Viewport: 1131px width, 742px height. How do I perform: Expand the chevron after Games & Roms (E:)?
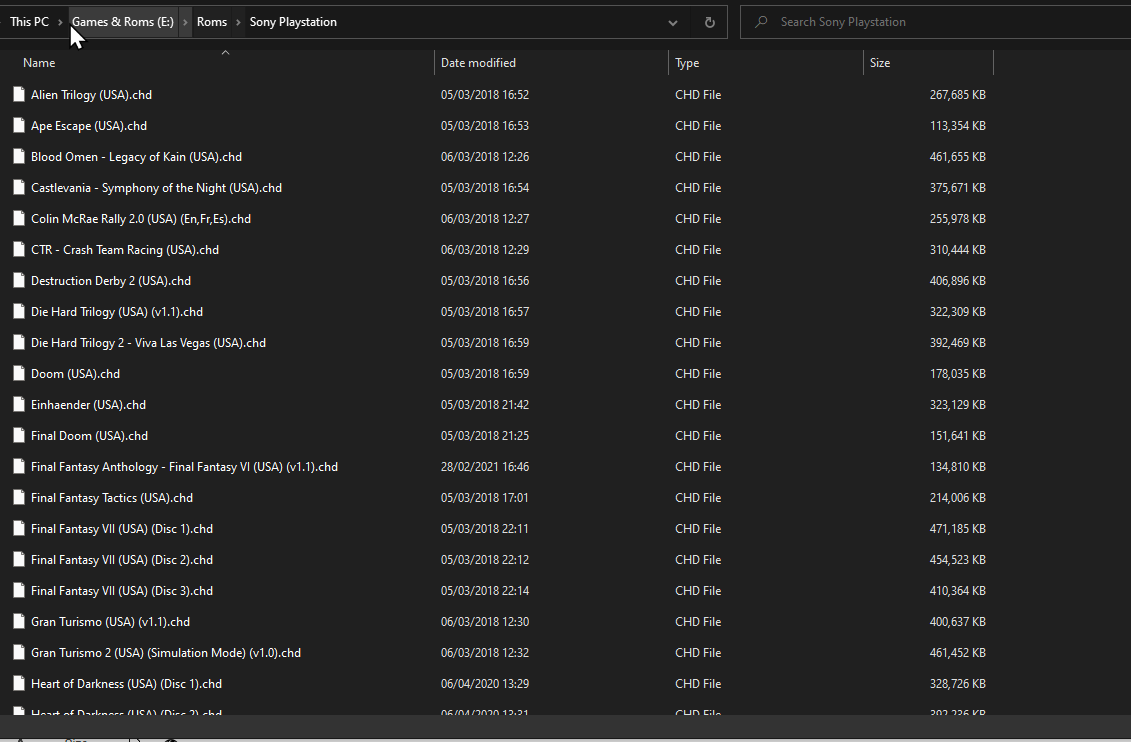pyautogui.click(x=185, y=22)
